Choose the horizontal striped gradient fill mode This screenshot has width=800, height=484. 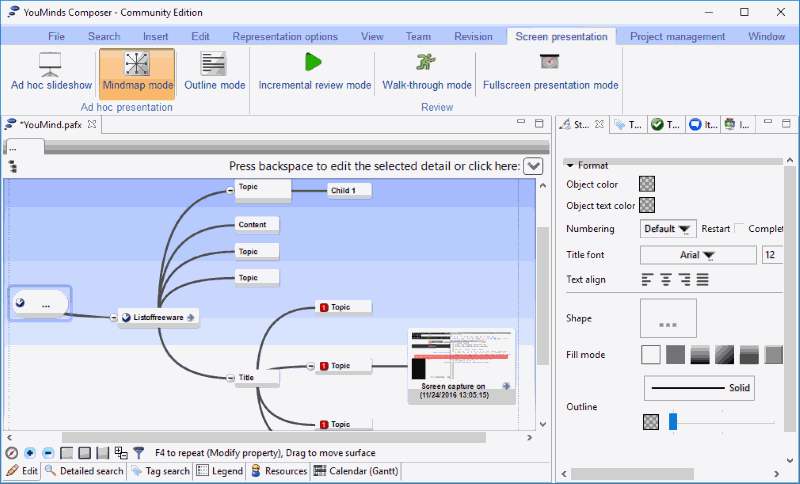(x=699, y=354)
